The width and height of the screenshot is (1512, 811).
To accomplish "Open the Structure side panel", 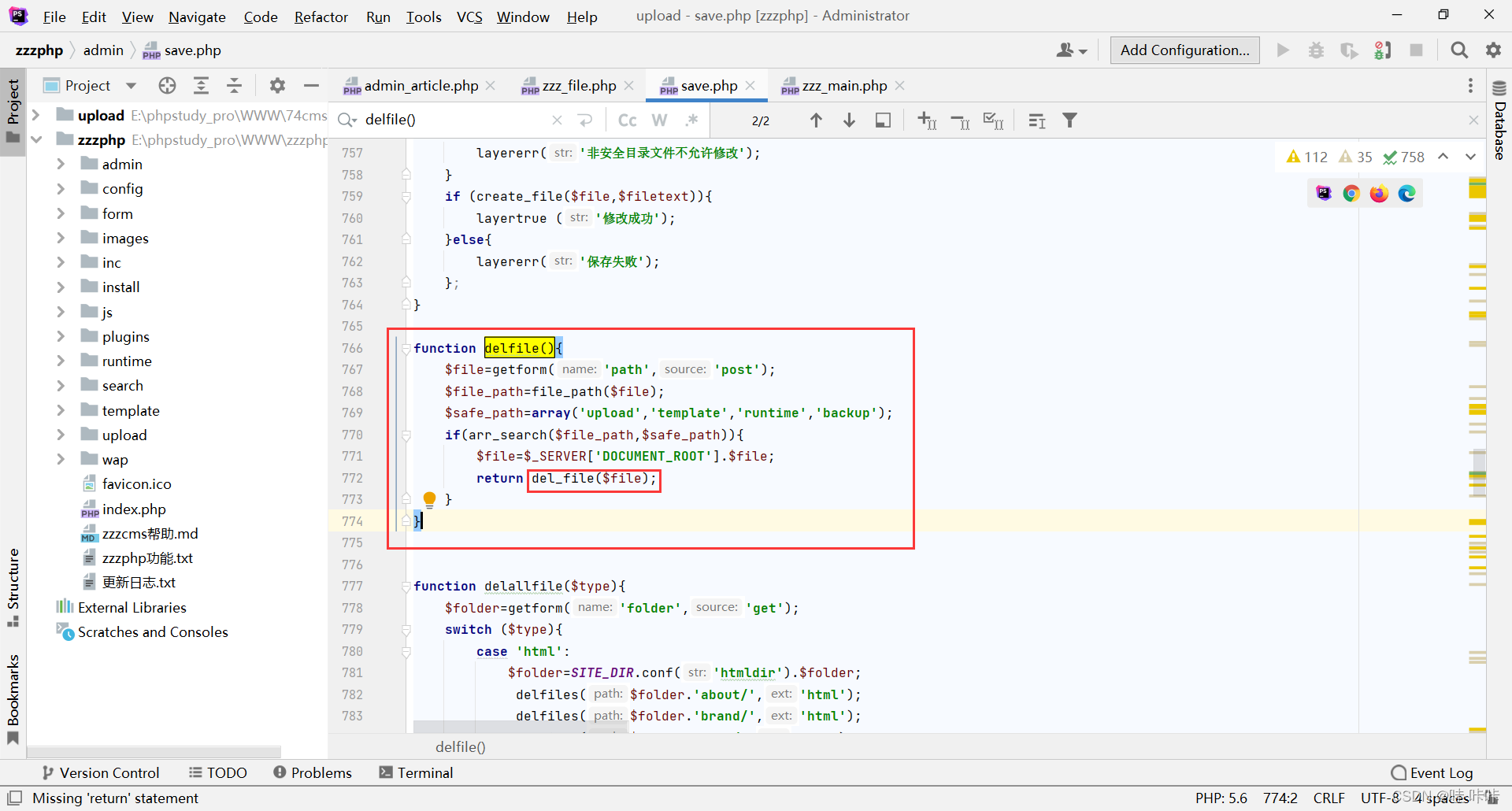I will click(x=13, y=587).
